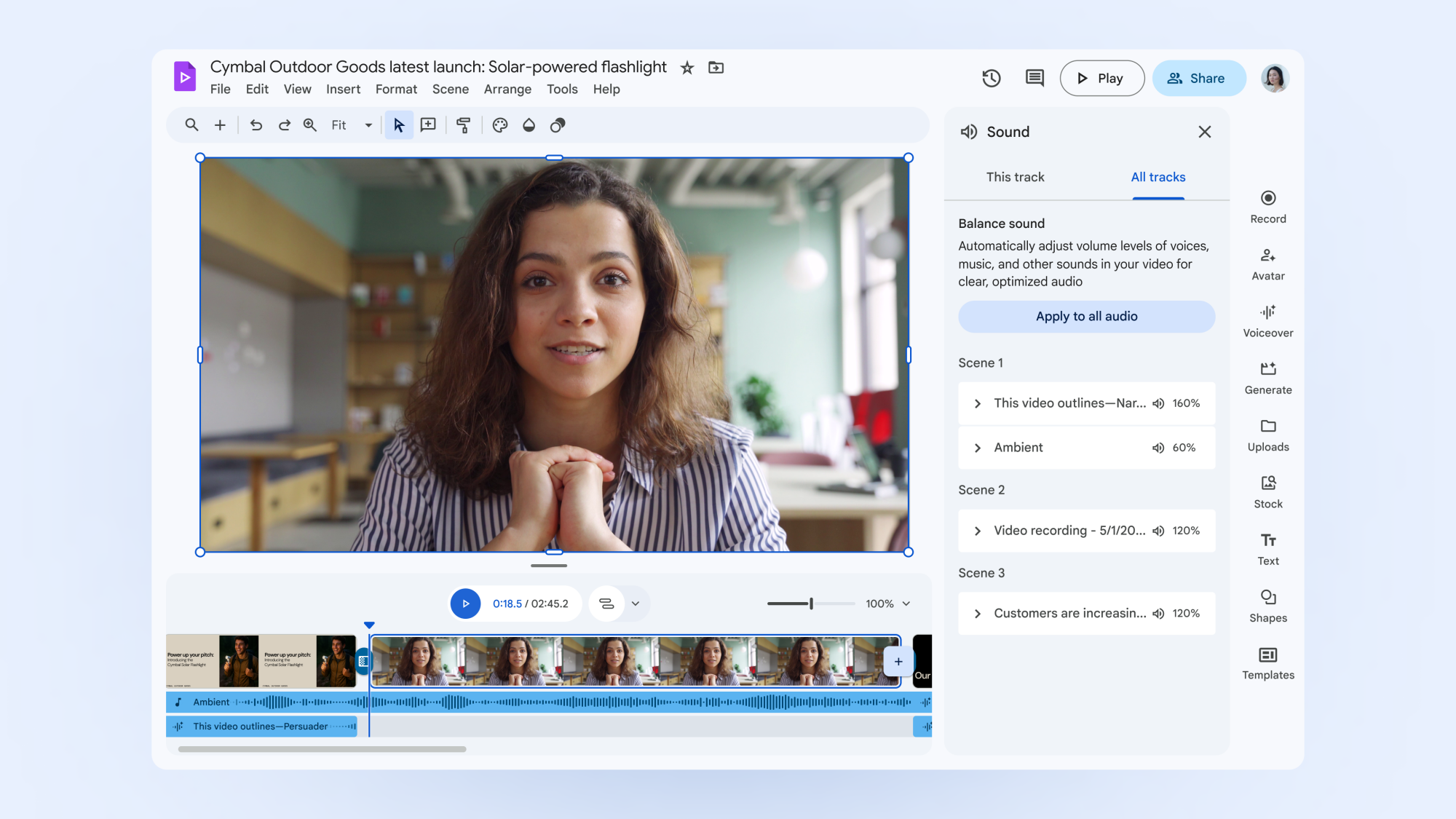Open the playback options chevron near the timeline

pos(637,604)
